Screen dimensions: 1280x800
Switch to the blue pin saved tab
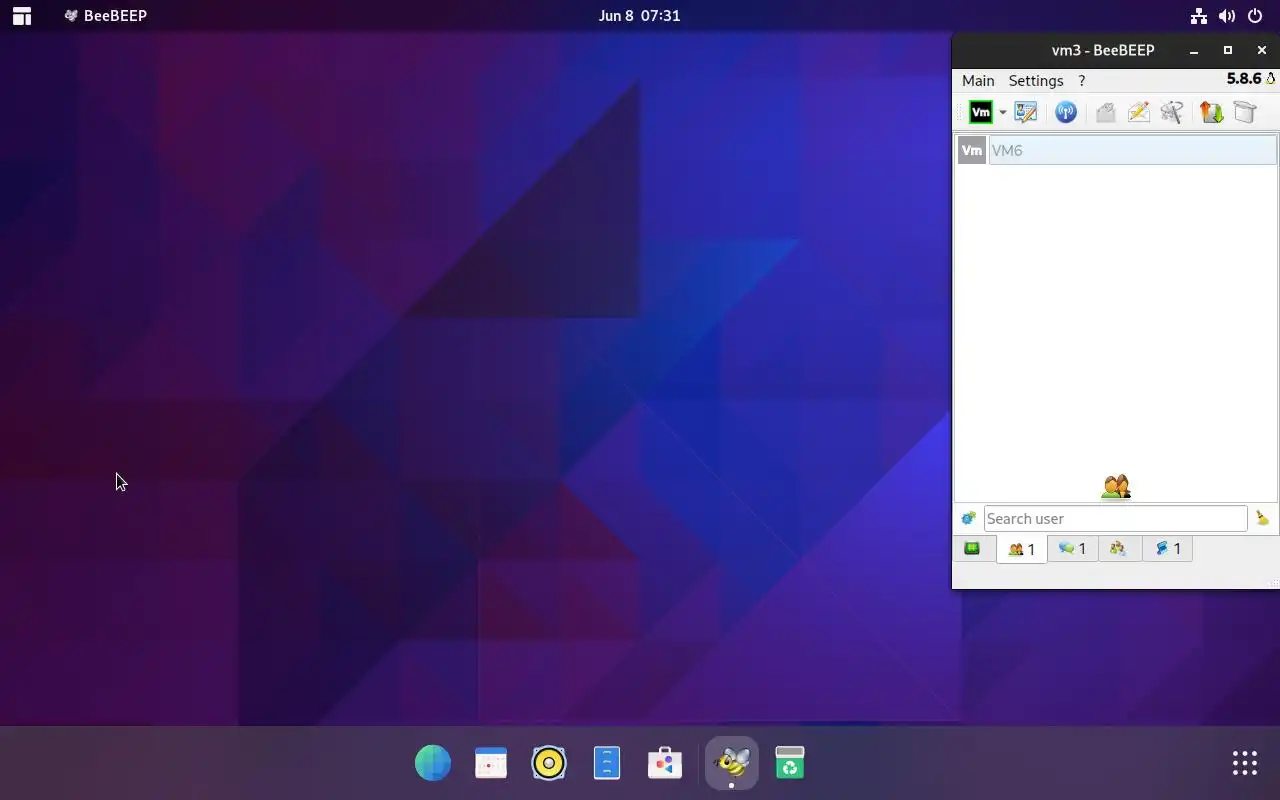tap(1168, 548)
